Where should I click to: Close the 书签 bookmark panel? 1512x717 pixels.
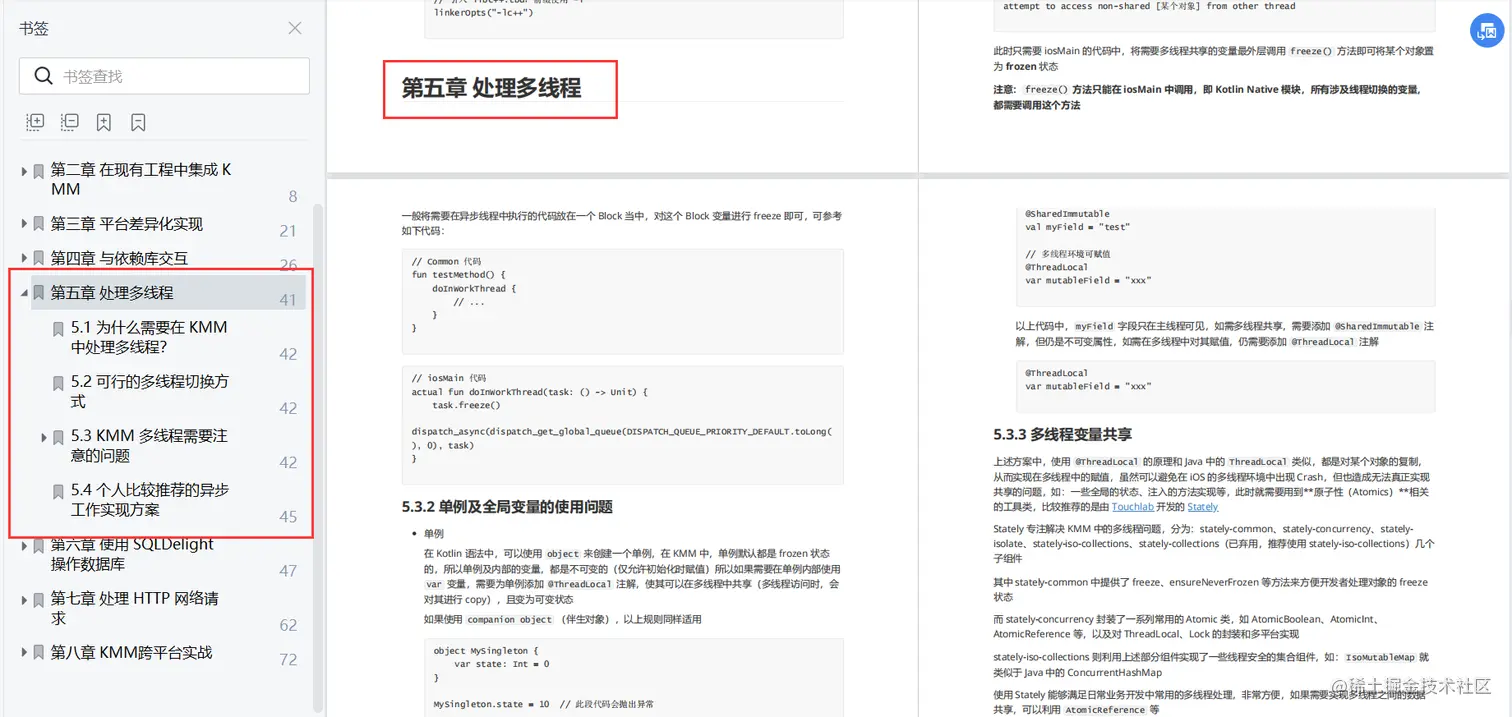tap(294, 28)
